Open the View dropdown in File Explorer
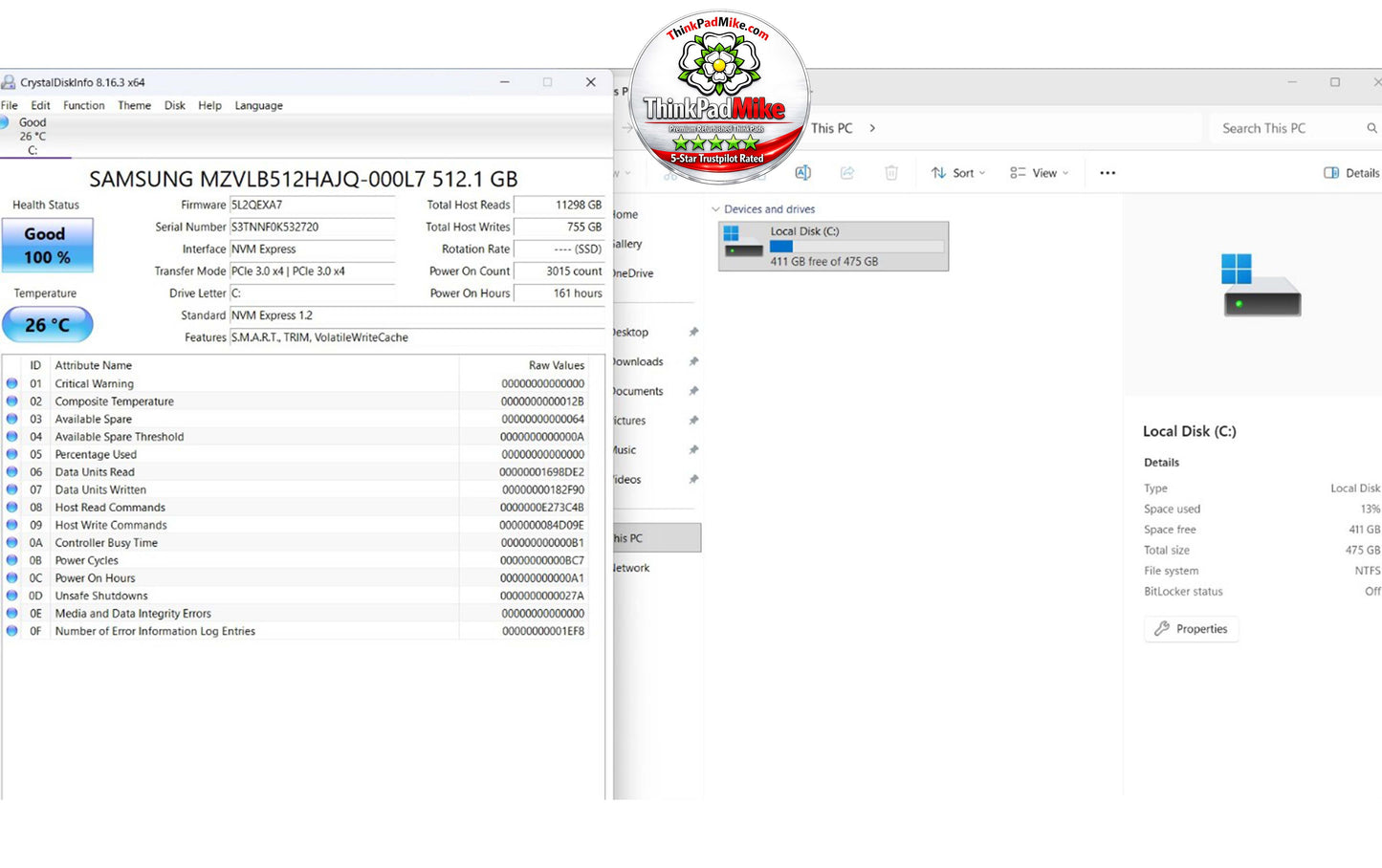Viewport: 1382px width, 868px height. coord(1039,173)
